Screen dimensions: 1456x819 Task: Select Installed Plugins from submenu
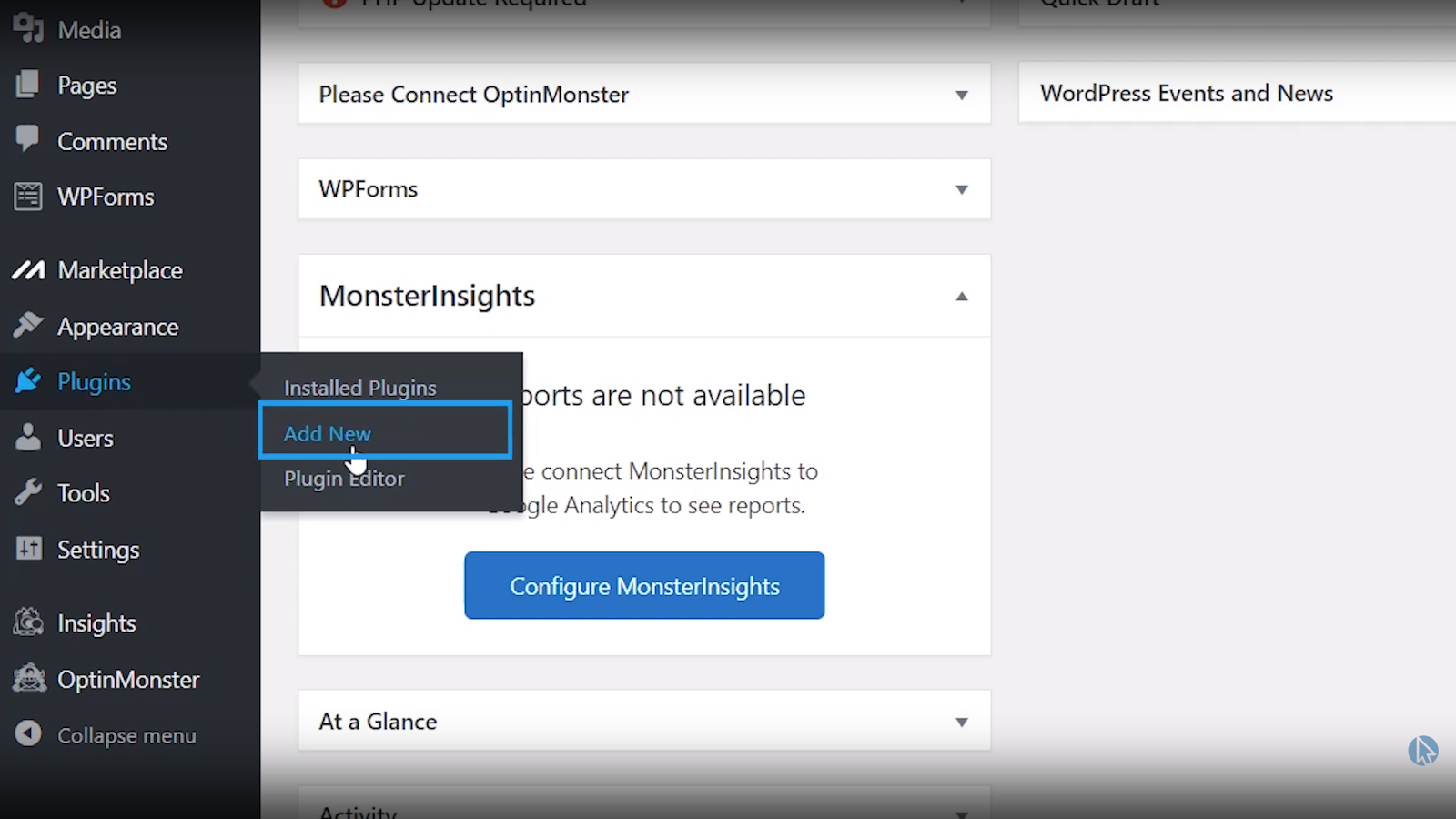point(360,388)
